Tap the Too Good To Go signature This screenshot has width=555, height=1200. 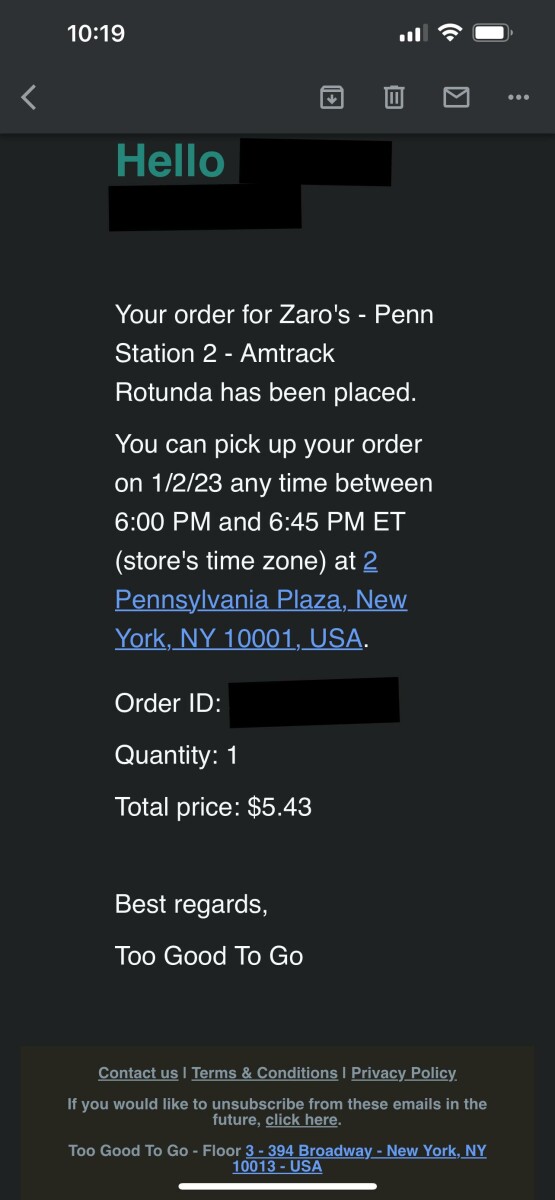[x=209, y=956]
